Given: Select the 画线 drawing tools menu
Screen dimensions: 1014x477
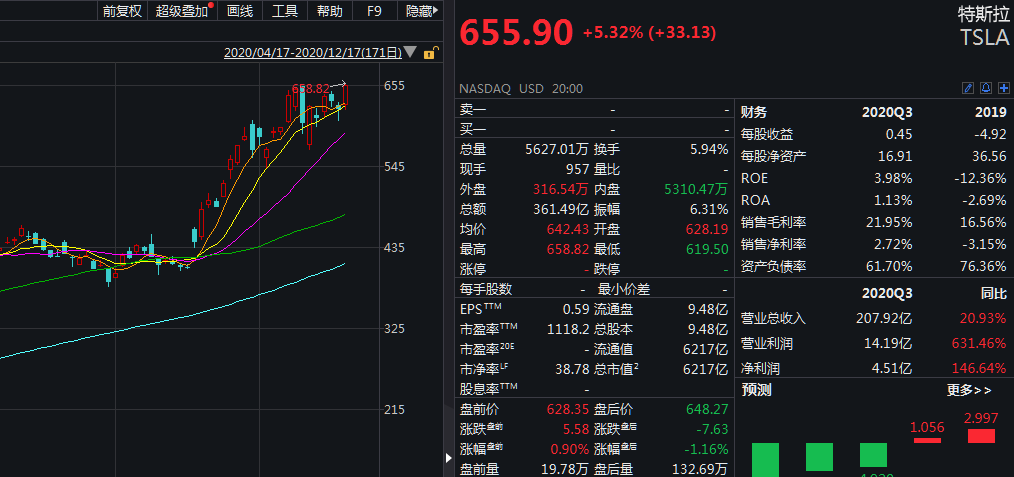Looking at the screenshot, I should pyautogui.click(x=241, y=12).
